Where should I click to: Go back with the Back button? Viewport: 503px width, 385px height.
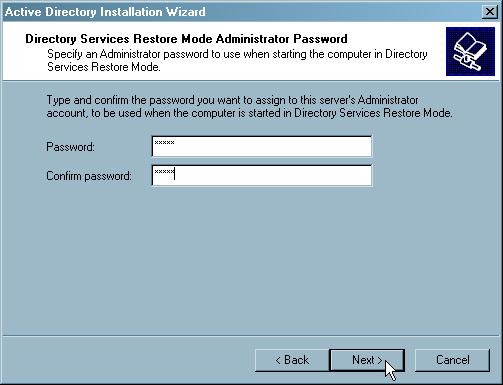[292, 360]
